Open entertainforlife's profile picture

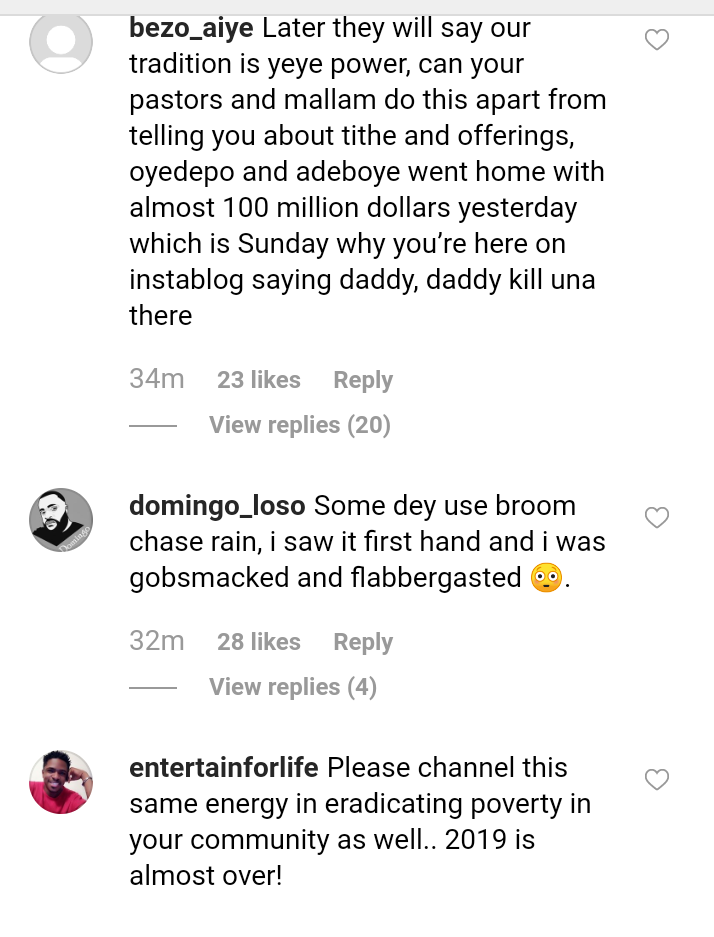click(61, 781)
